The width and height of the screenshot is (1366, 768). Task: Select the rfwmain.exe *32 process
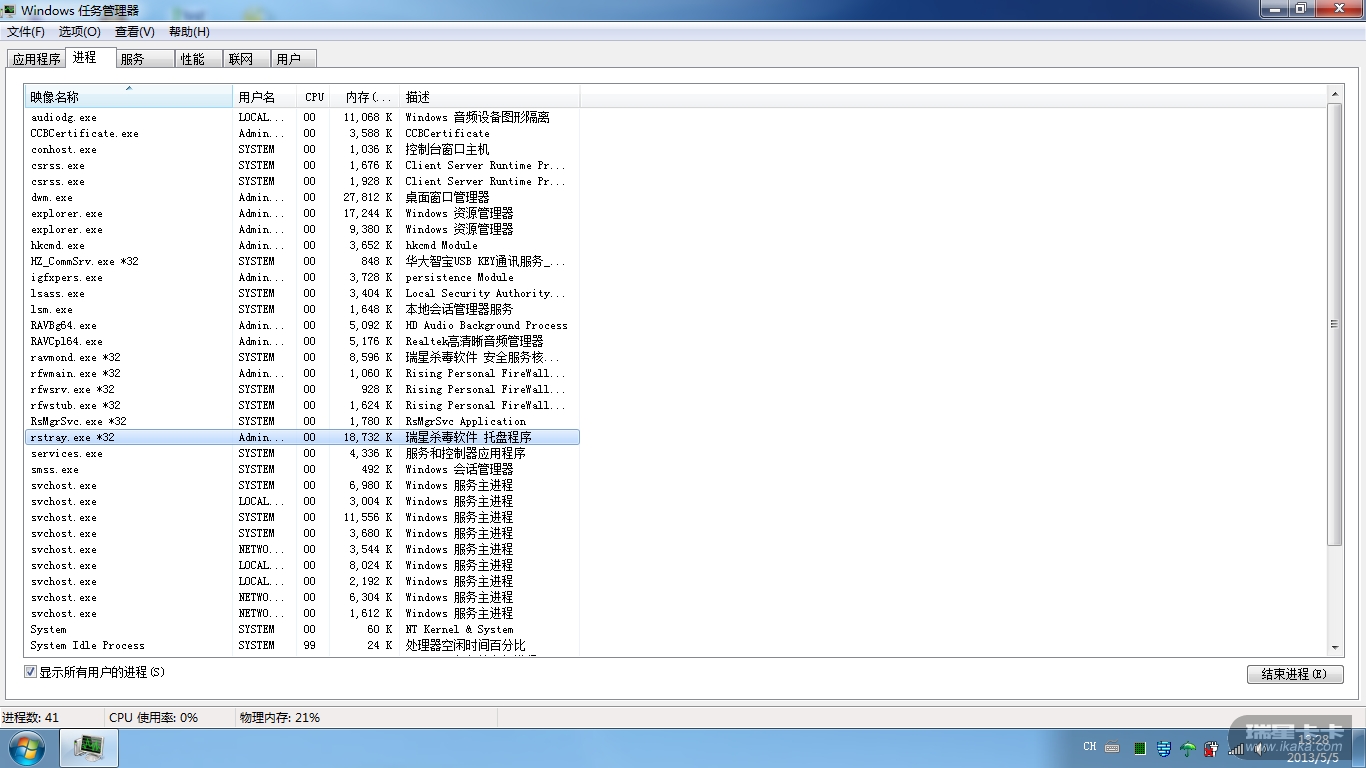302,373
